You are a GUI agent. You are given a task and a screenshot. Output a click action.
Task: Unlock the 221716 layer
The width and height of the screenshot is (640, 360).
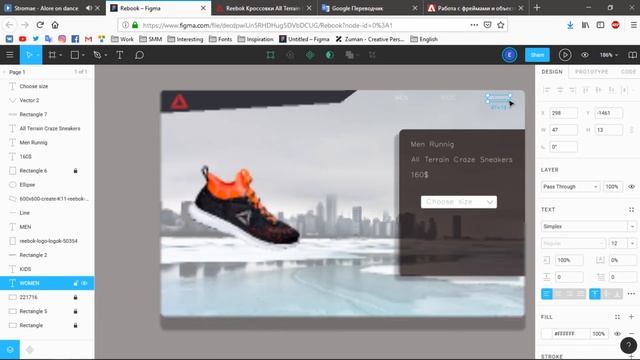point(76,297)
